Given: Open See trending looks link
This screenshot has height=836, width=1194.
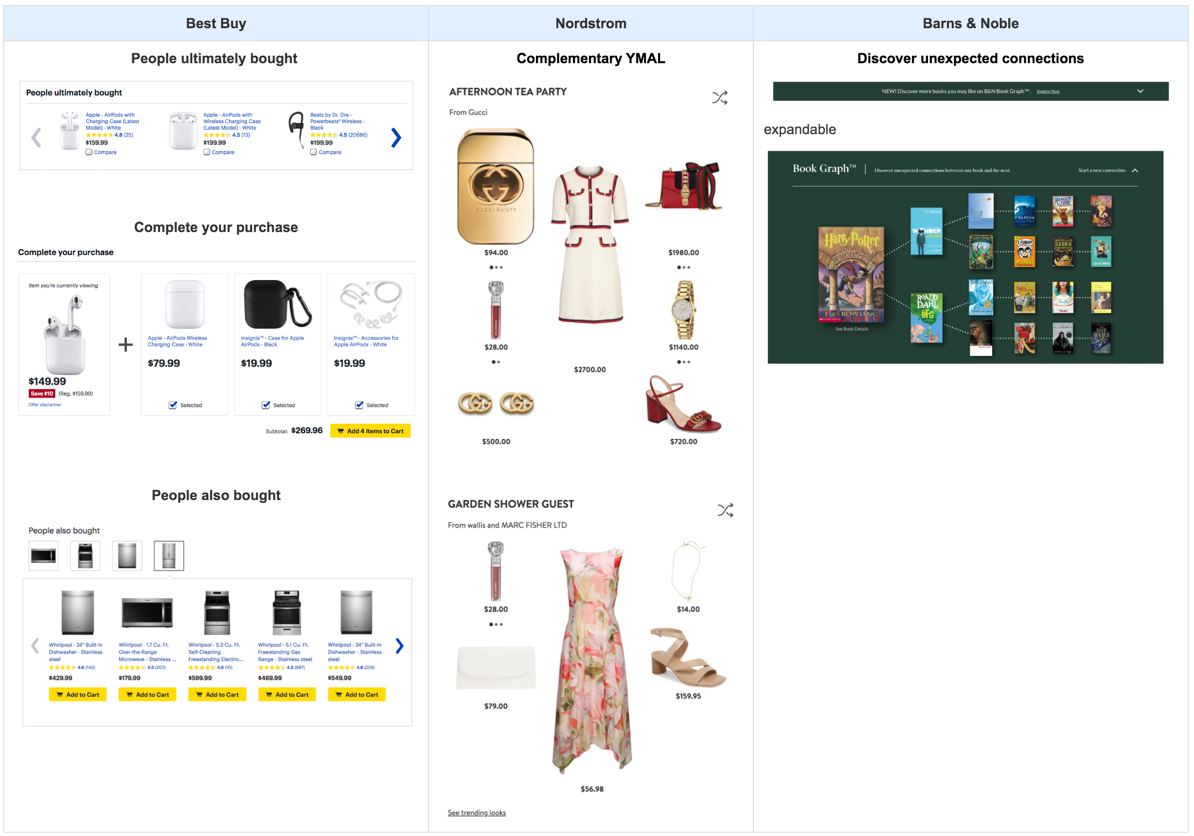Looking at the screenshot, I should coord(477,813).
